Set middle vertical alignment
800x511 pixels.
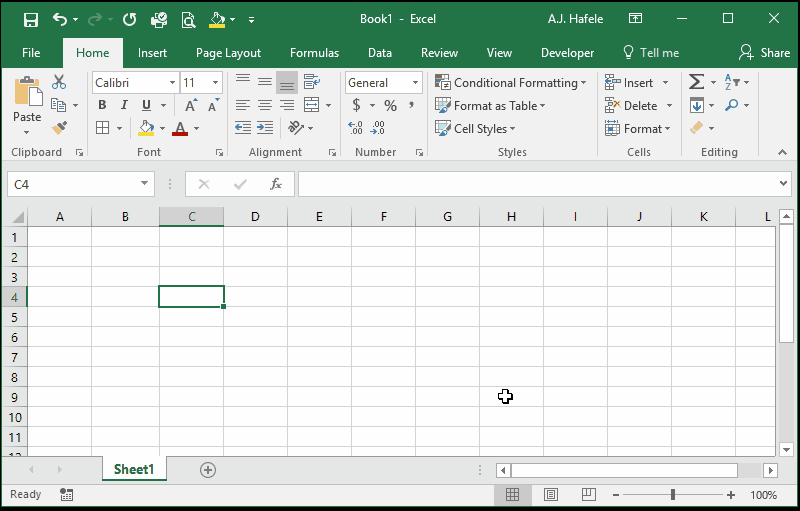[x=265, y=82]
